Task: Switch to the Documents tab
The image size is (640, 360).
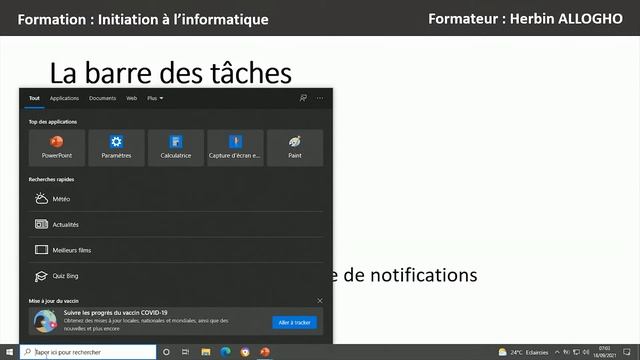Action: [102, 98]
